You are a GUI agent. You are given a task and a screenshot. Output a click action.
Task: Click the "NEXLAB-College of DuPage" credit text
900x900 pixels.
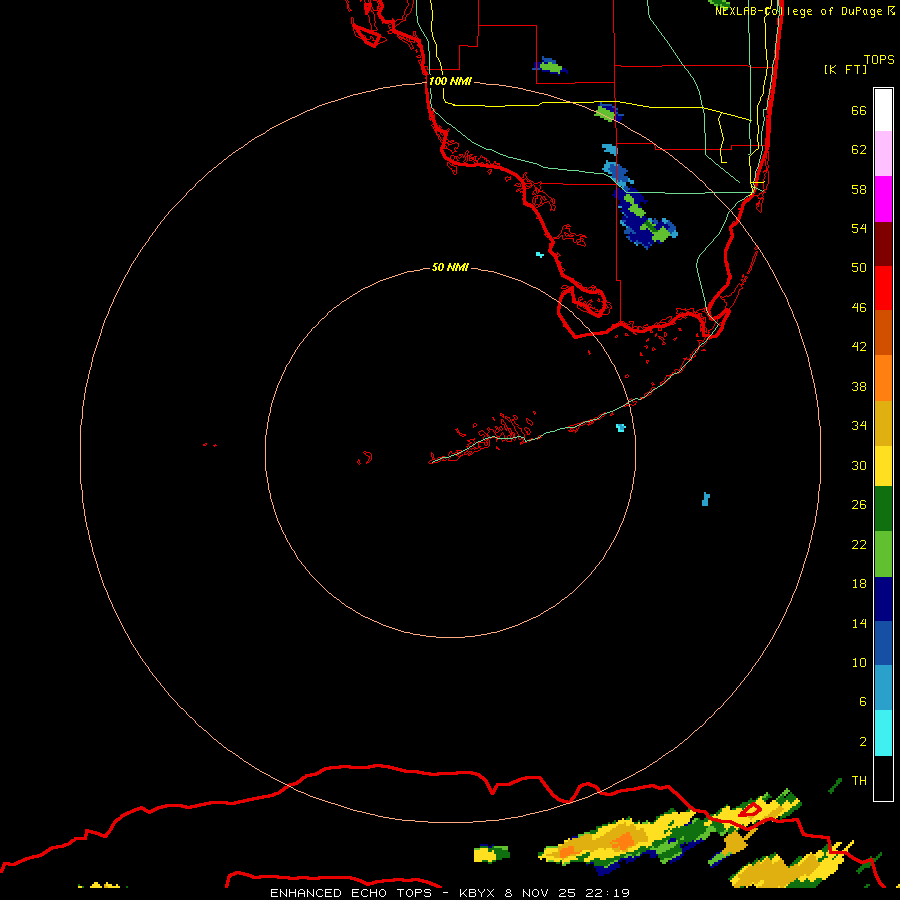point(798,11)
